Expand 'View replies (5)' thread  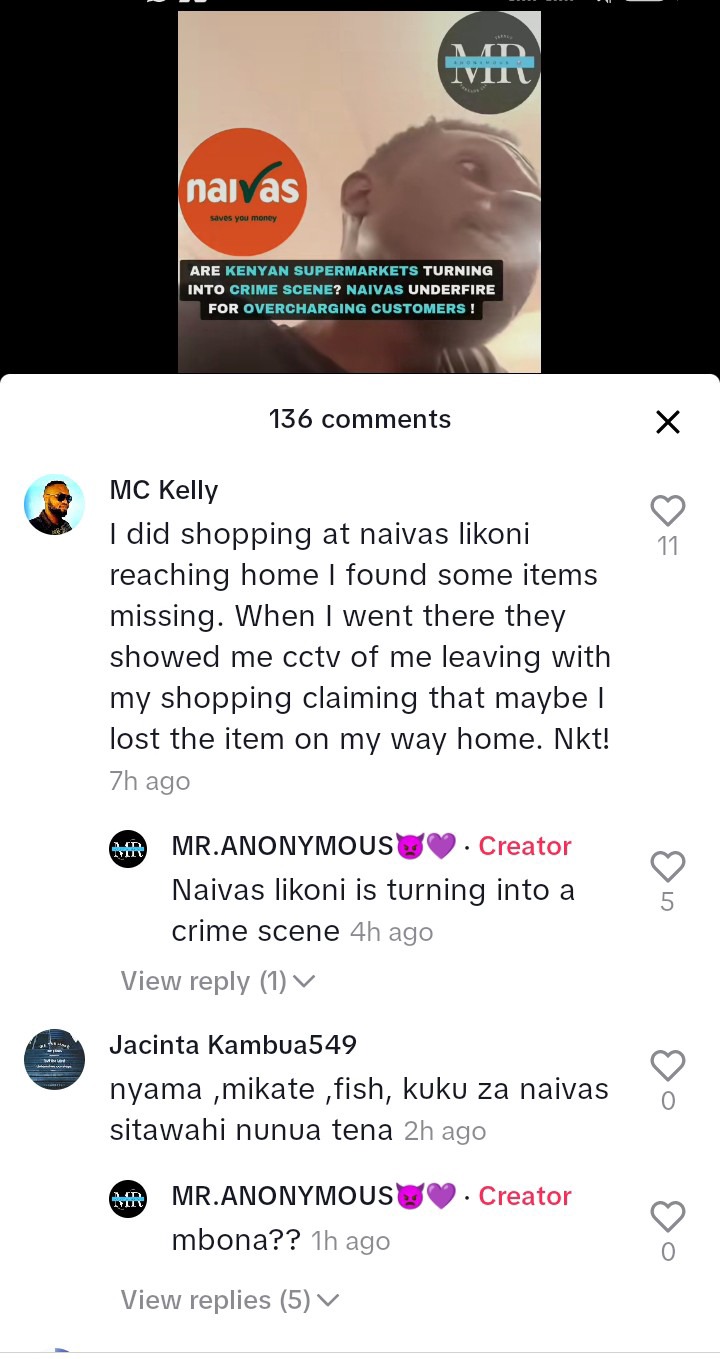230,1300
